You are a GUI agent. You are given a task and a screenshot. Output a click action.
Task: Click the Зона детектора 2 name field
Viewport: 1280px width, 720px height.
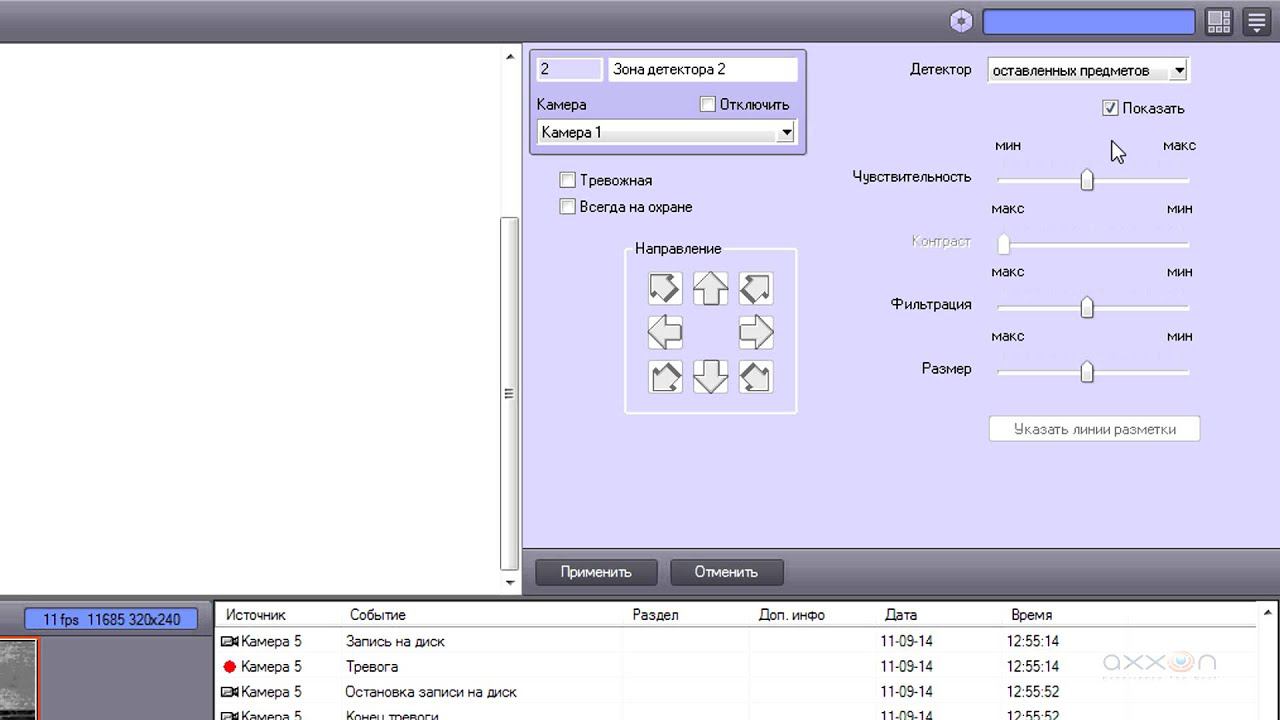(703, 69)
